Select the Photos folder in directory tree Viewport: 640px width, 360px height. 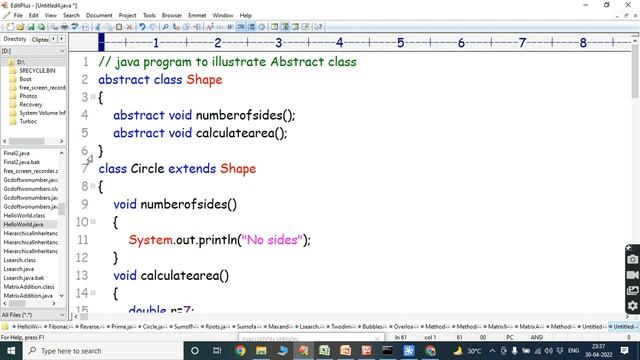(28, 96)
